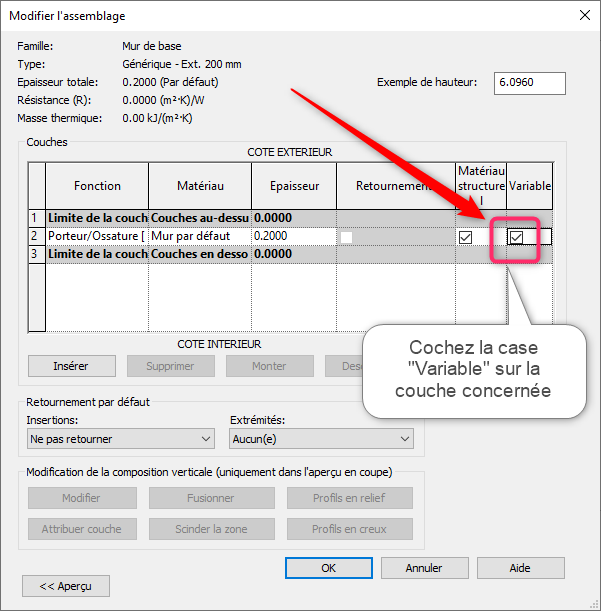Open the Insertions dropdown
601x611 pixels.
tap(120, 439)
